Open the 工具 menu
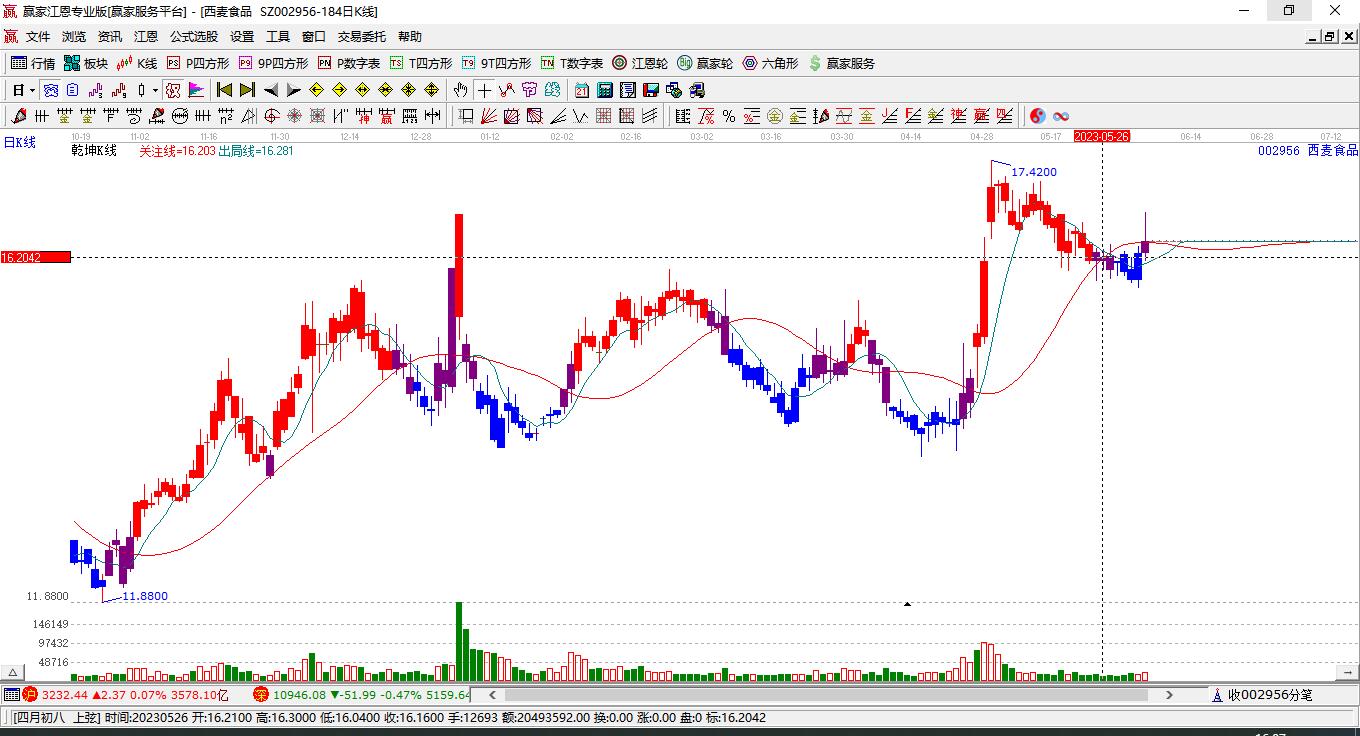This screenshot has width=1360, height=736. tap(278, 37)
